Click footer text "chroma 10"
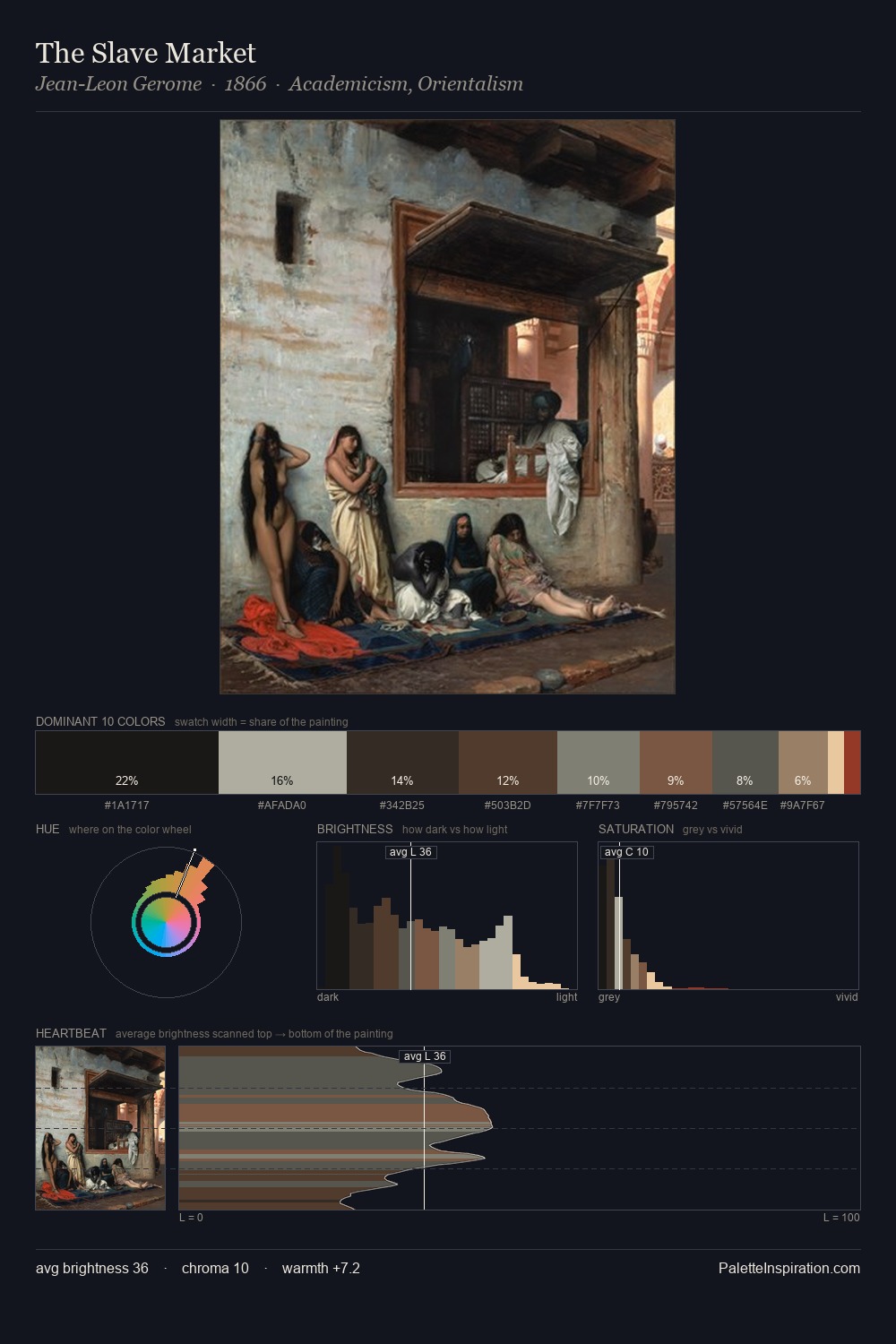The image size is (896, 1344). click(215, 1269)
